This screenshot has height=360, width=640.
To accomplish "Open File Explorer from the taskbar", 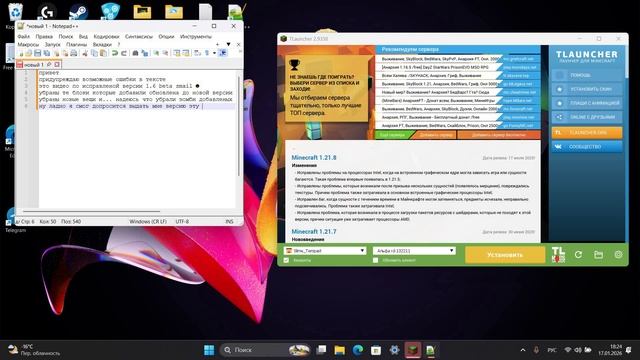I will tap(340, 350).
